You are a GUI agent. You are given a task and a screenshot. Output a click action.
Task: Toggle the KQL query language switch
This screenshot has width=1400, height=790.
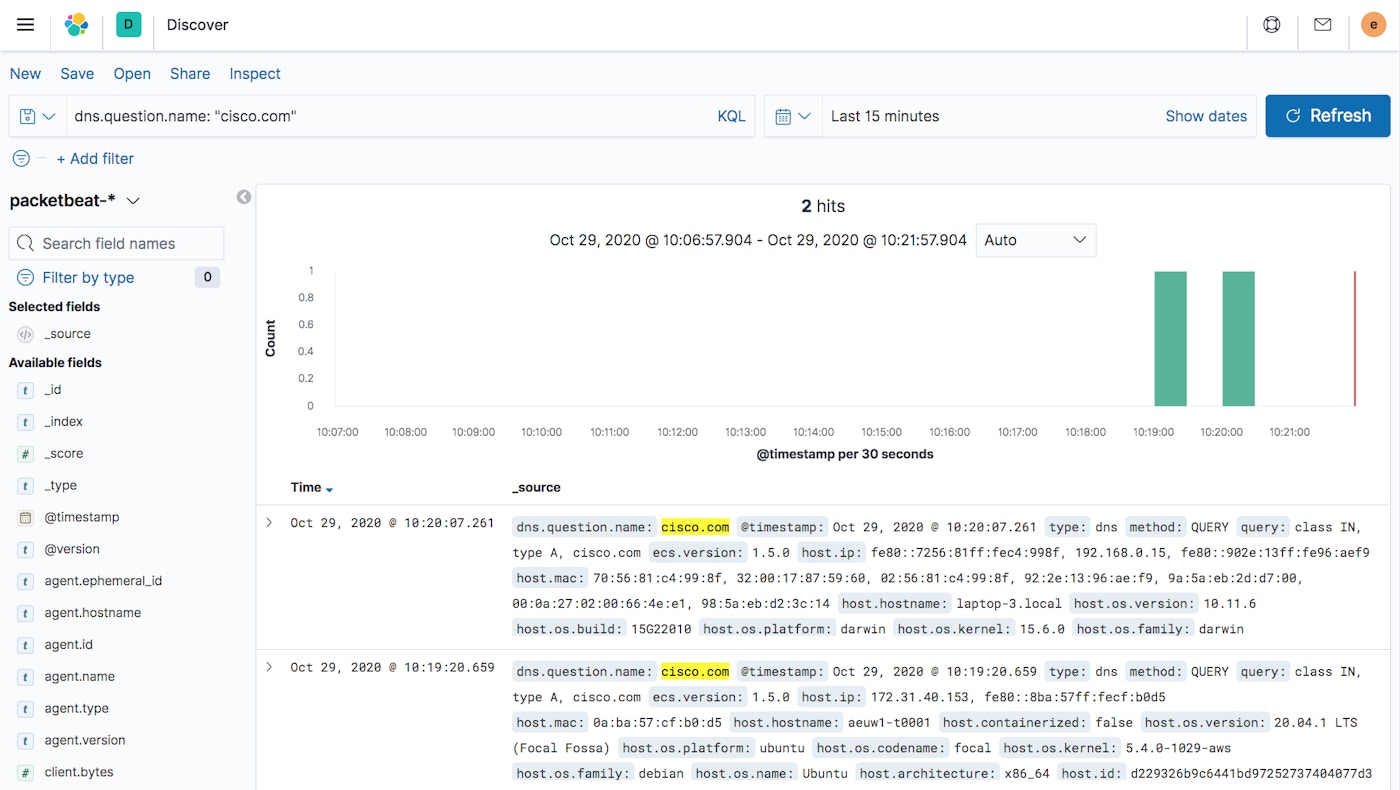(731, 116)
